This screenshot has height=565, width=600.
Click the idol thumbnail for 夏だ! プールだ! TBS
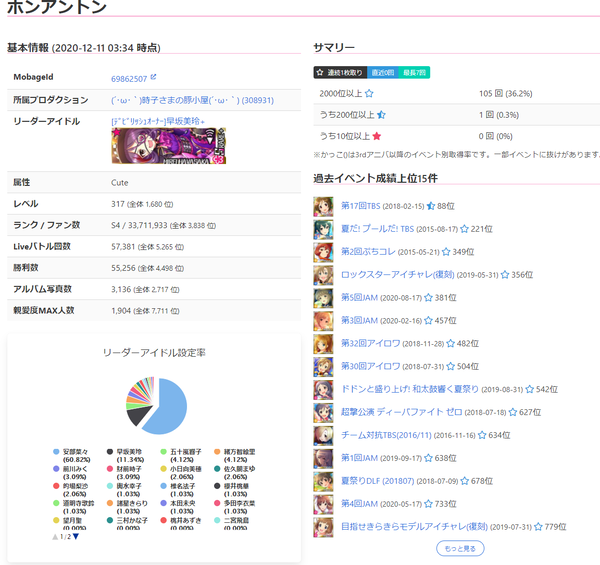click(x=323, y=230)
